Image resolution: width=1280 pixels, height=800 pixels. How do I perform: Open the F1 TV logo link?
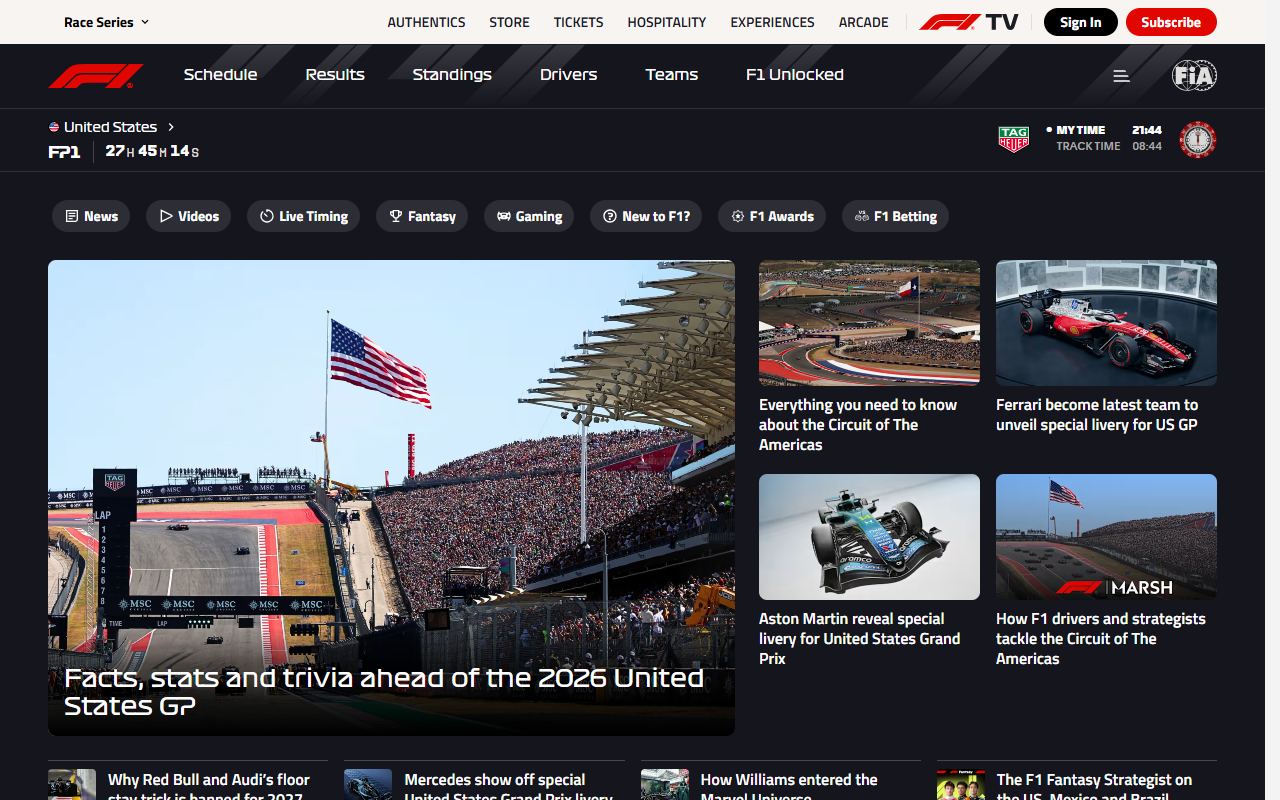[x=968, y=22]
